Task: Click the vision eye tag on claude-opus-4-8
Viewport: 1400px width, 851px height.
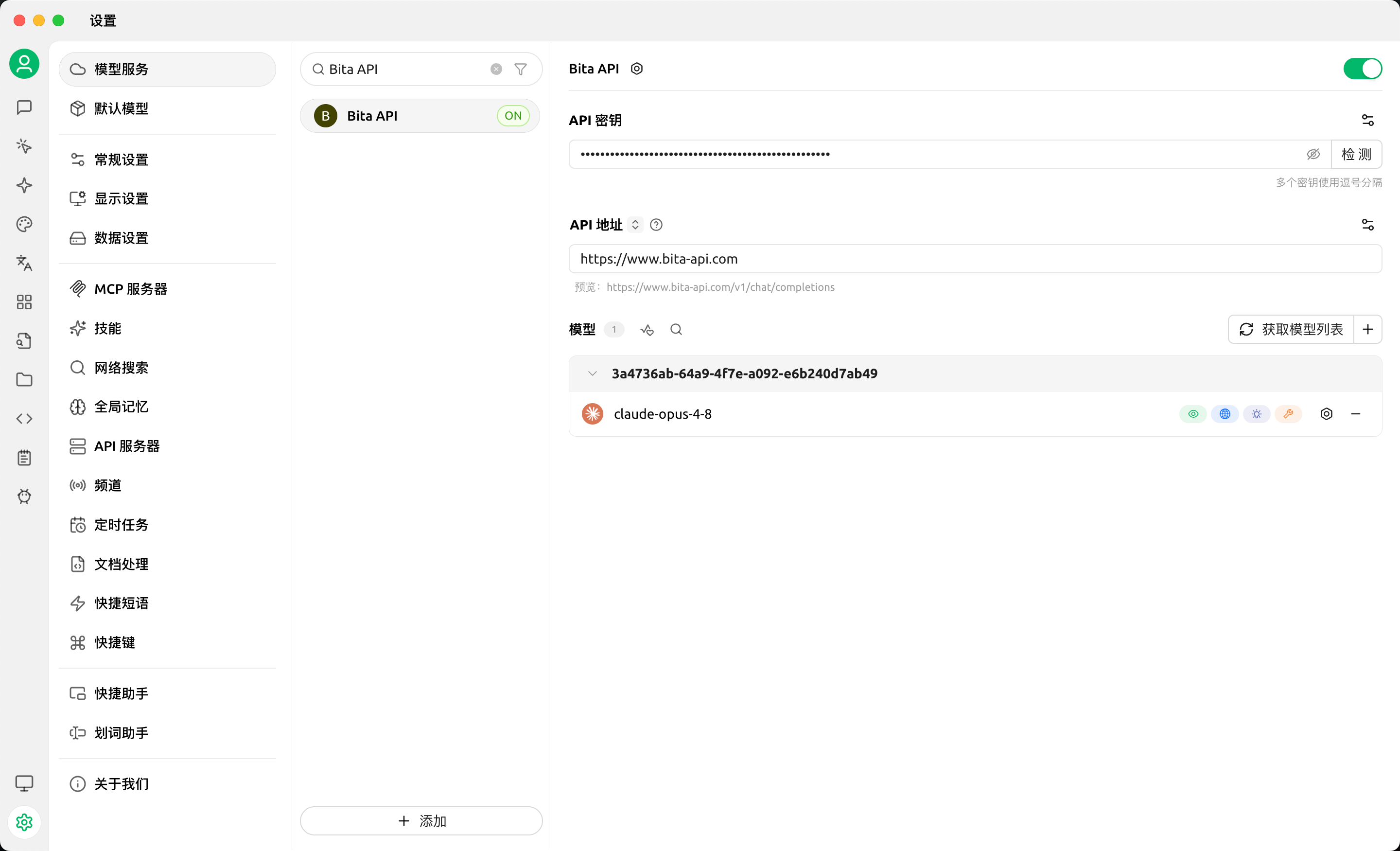Action: pos(1193,414)
